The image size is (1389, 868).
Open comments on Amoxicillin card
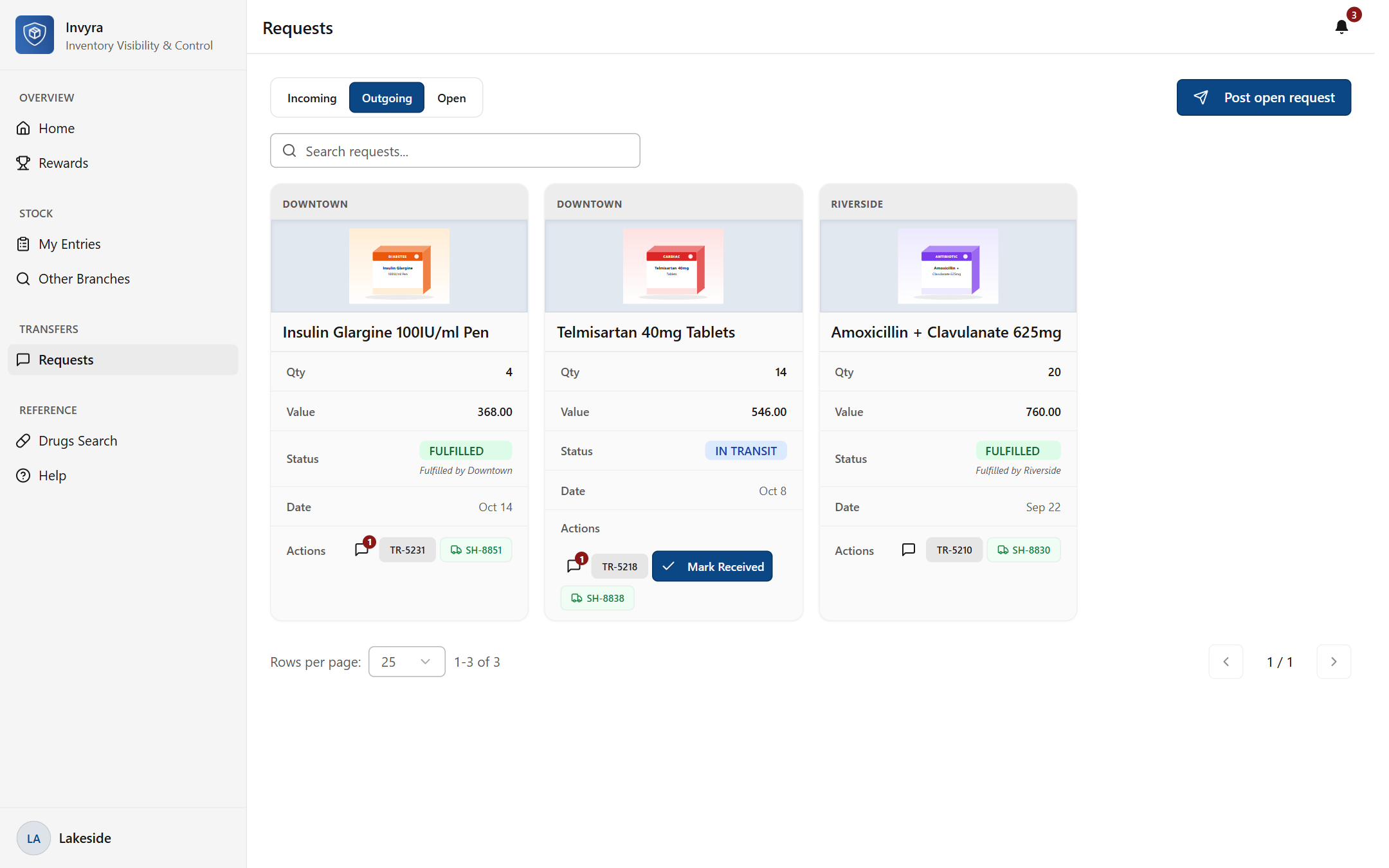coord(909,550)
